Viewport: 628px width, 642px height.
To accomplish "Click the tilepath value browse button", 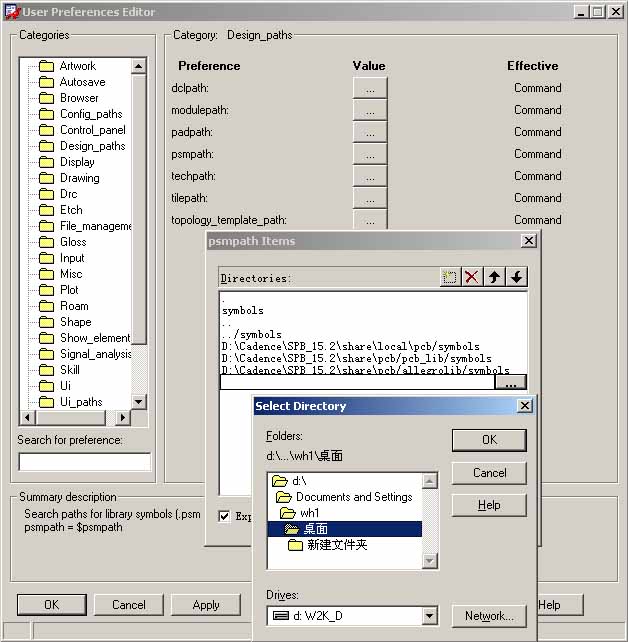I will coord(370,198).
